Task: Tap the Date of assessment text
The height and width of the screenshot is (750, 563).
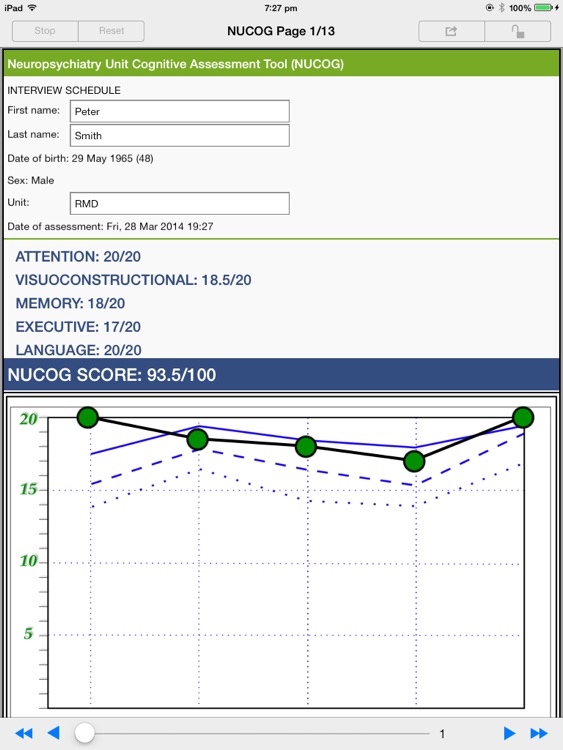Action: pos(110,226)
